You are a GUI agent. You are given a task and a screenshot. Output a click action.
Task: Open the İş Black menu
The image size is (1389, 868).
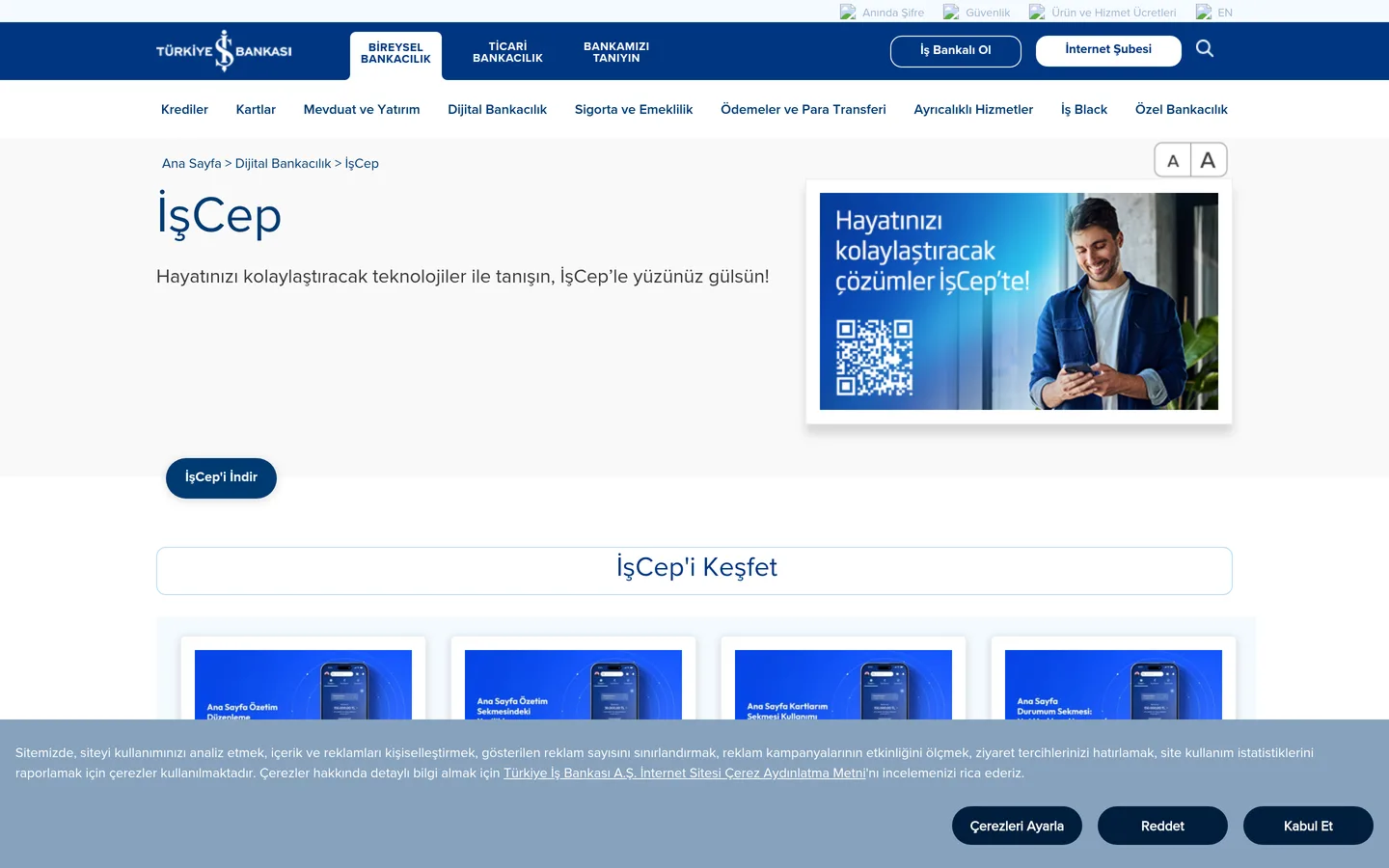point(1084,110)
